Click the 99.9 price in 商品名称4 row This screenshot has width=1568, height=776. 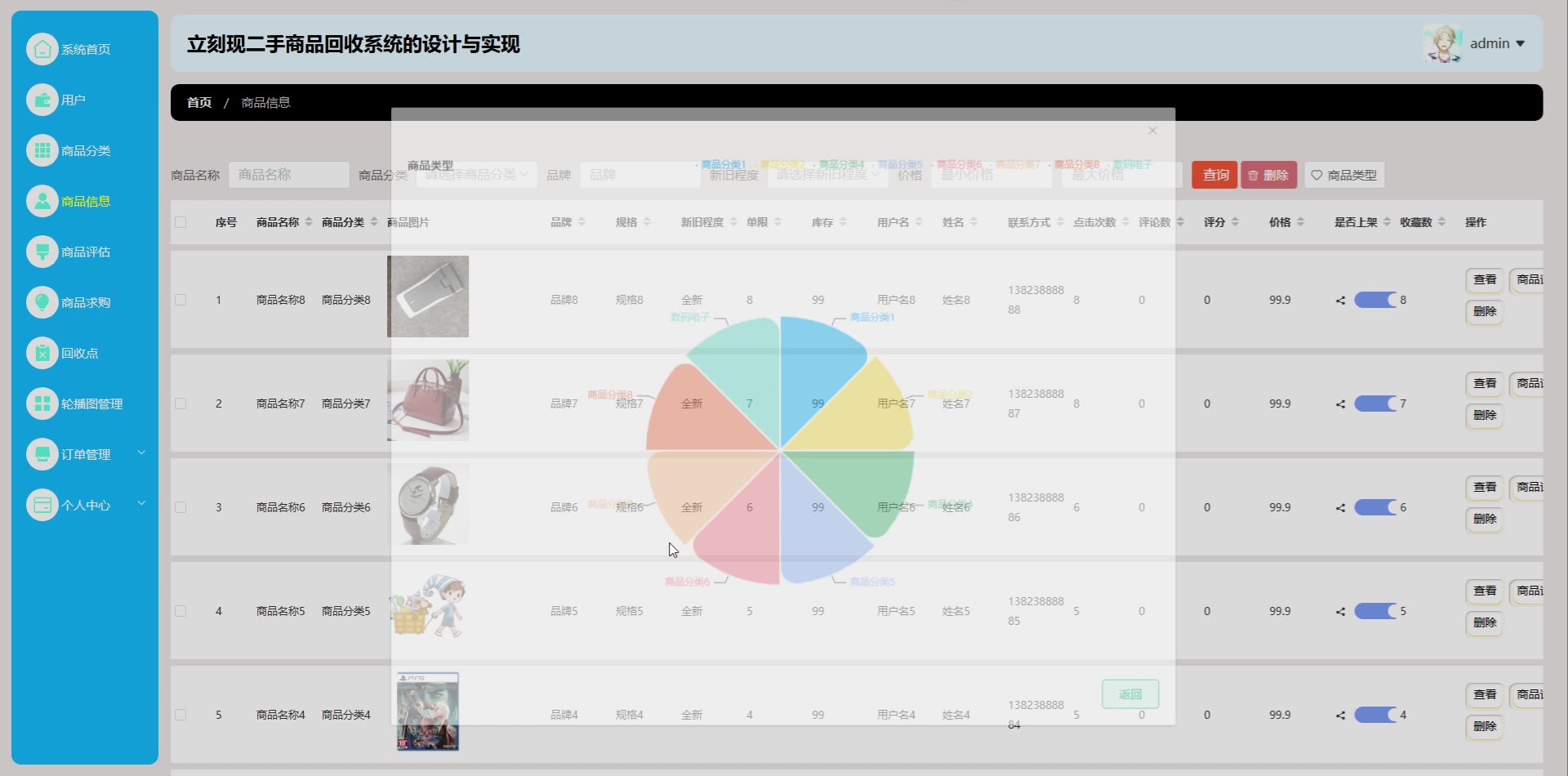point(1280,715)
